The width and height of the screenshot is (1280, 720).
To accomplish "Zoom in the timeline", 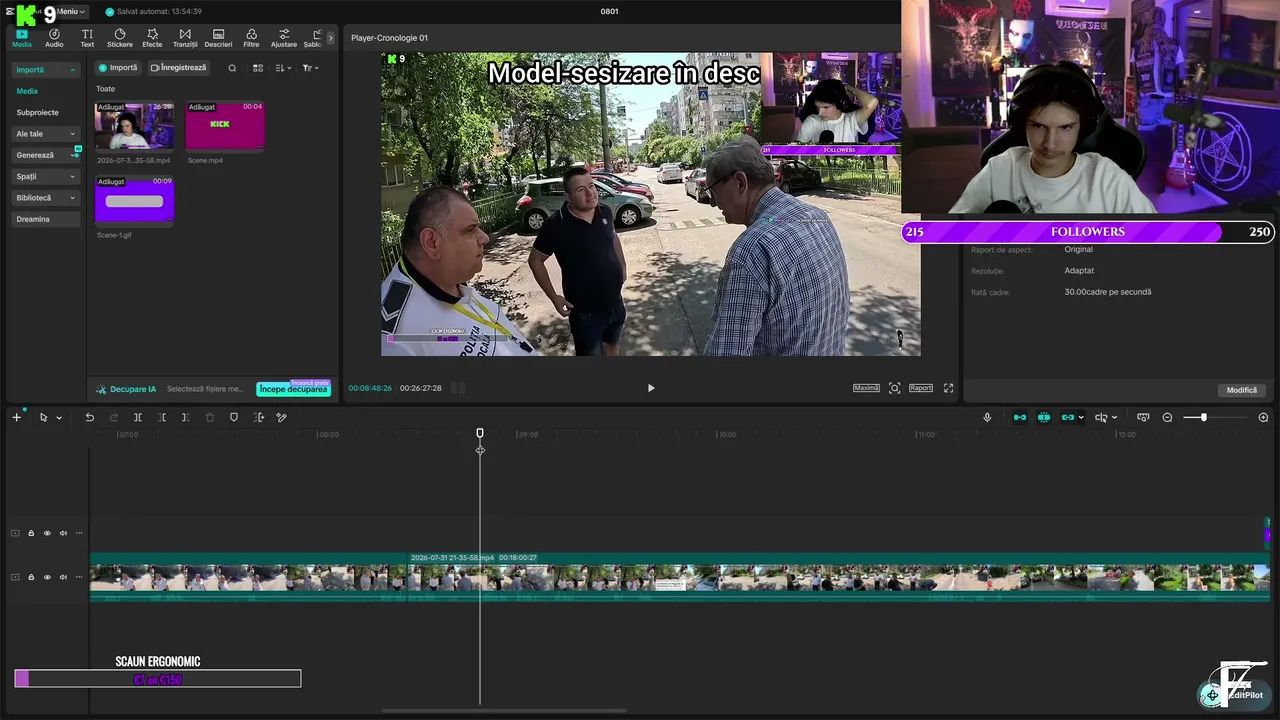I will click(1263, 417).
